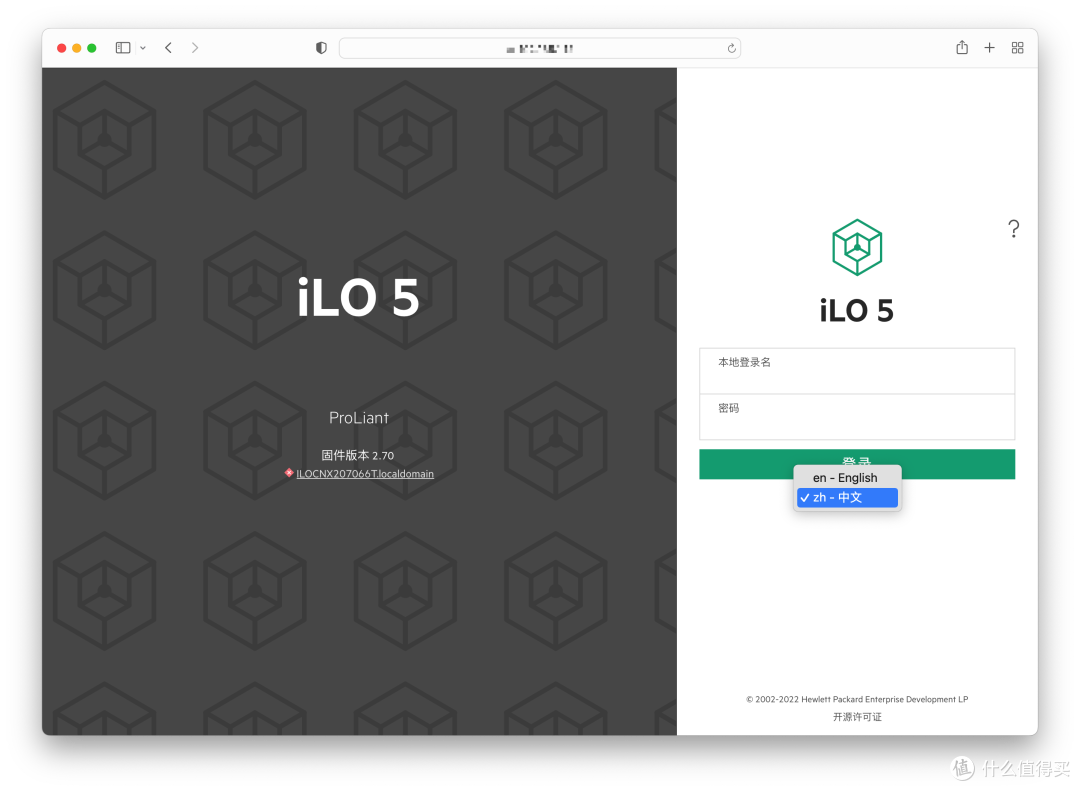Click the help question mark icon
Image resolution: width=1080 pixels, height=791 pixels.
click(1013, 229)
